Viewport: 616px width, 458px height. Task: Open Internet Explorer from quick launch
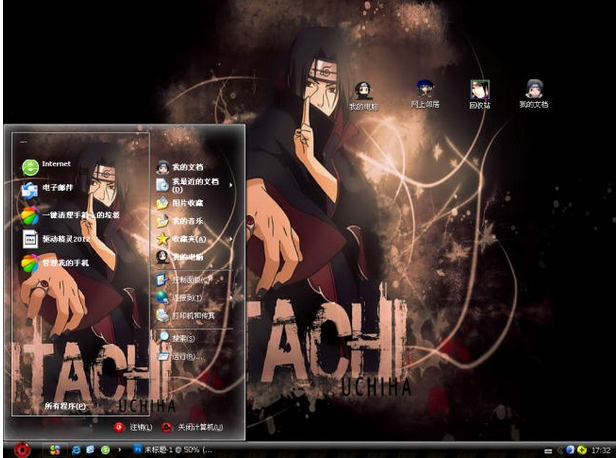[x=76, y=450]
